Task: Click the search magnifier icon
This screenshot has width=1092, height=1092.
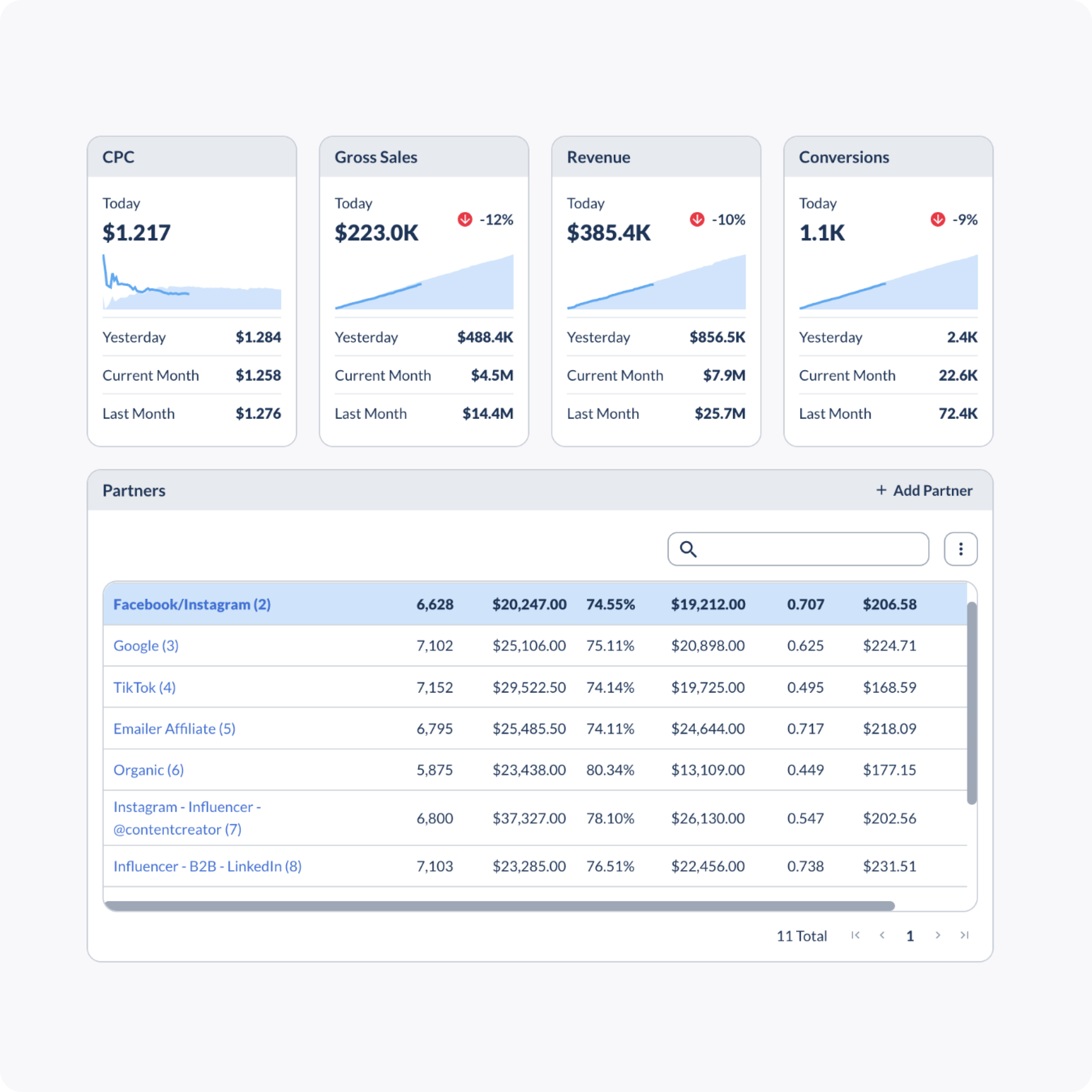Action: pos(688,549)
